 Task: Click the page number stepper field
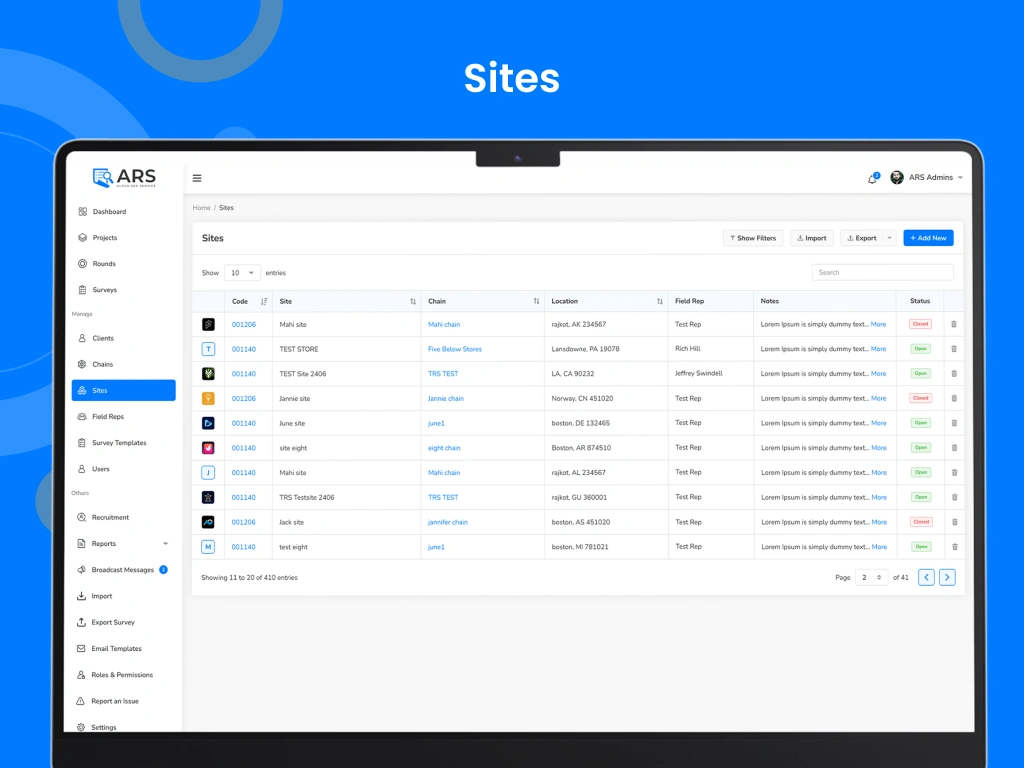pos(871,577)
